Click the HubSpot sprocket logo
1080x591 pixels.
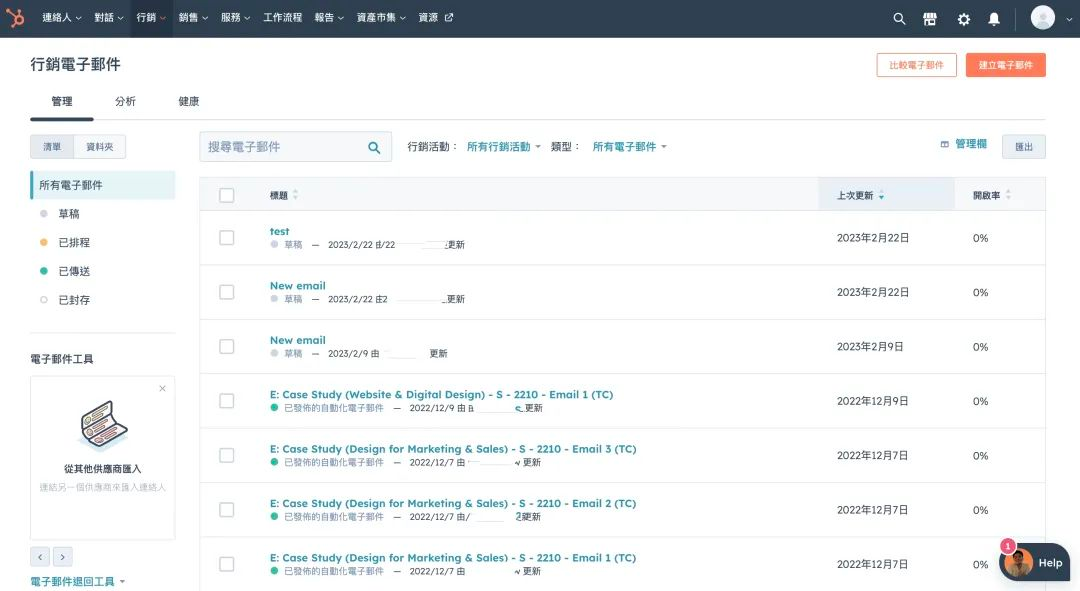(17, 18)
